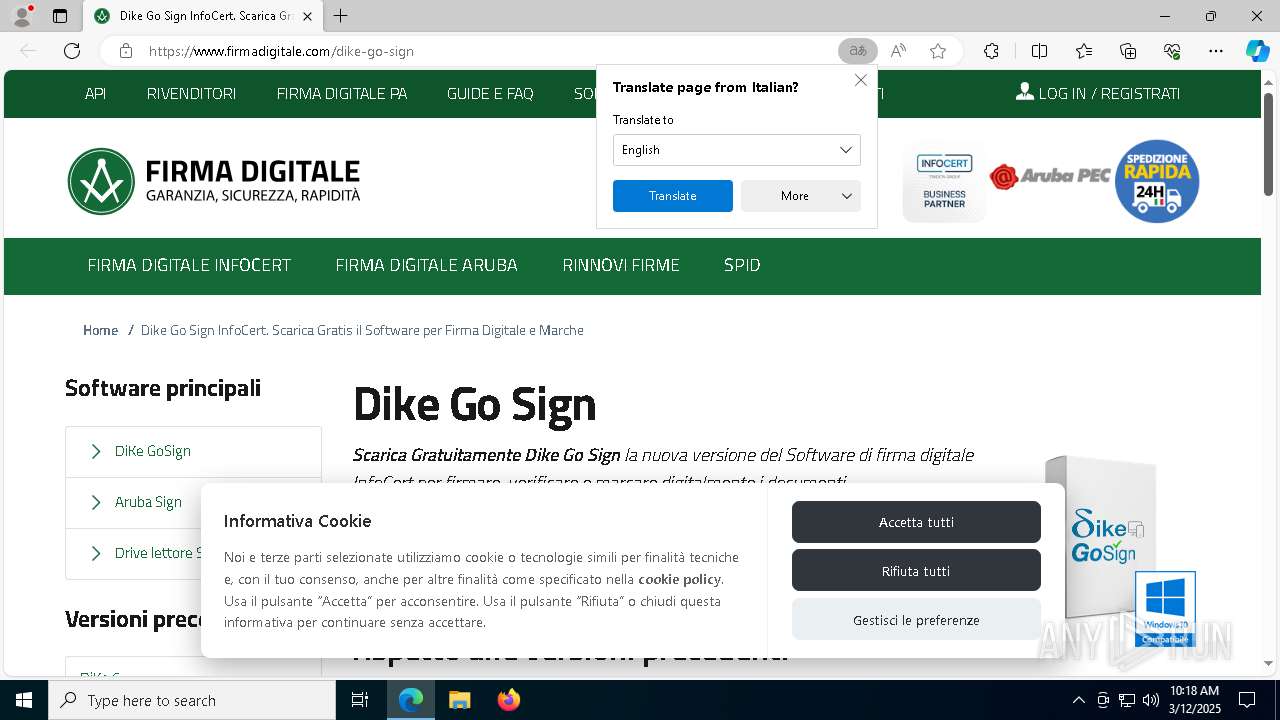Image resolution: width=1280 pixels, height=720 pixels.
Task: Open the Favorites list icon
Action: [1084, 51]
